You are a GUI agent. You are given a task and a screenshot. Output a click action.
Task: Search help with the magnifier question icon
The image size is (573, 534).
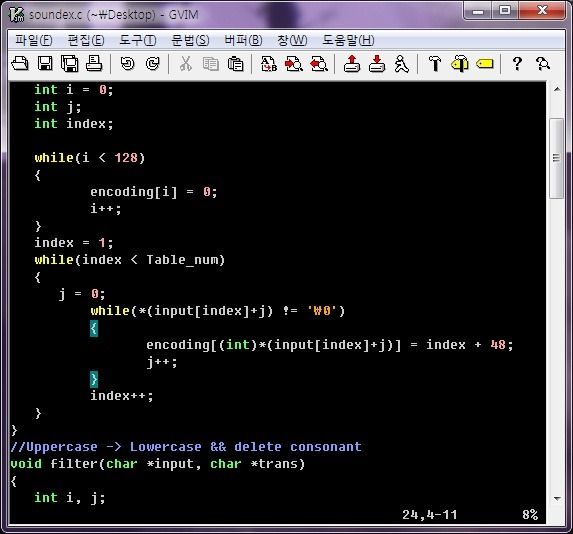pyautogui.click(x=543, y=64)
